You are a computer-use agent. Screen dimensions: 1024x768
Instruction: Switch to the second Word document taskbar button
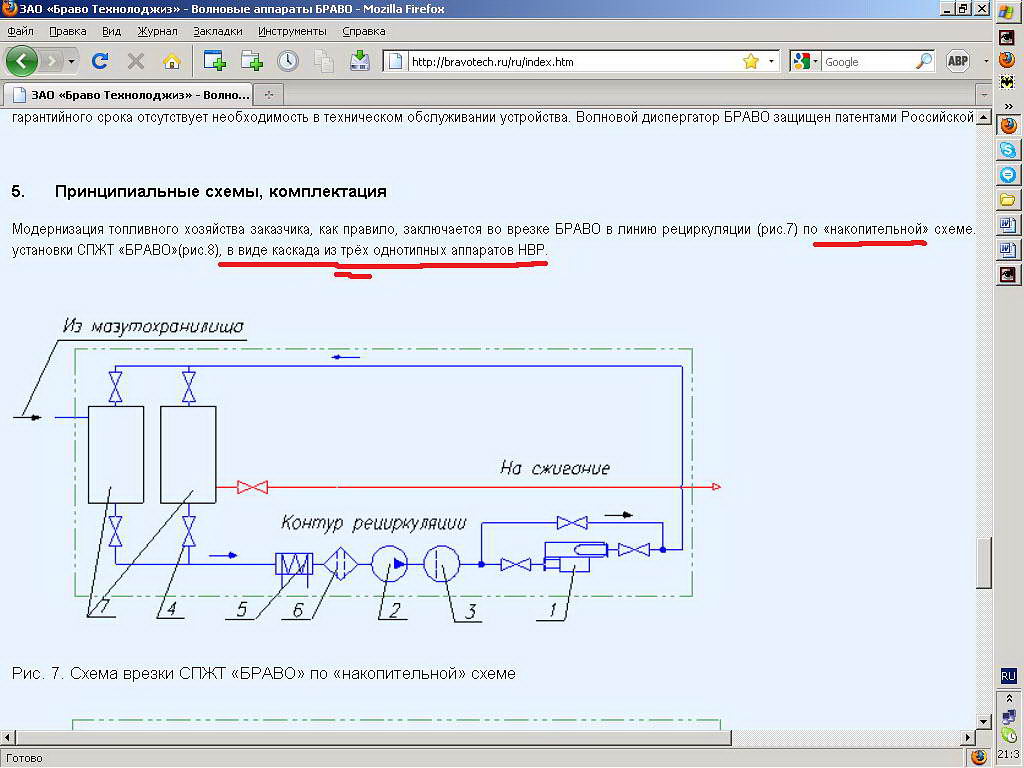(1008, 249)
